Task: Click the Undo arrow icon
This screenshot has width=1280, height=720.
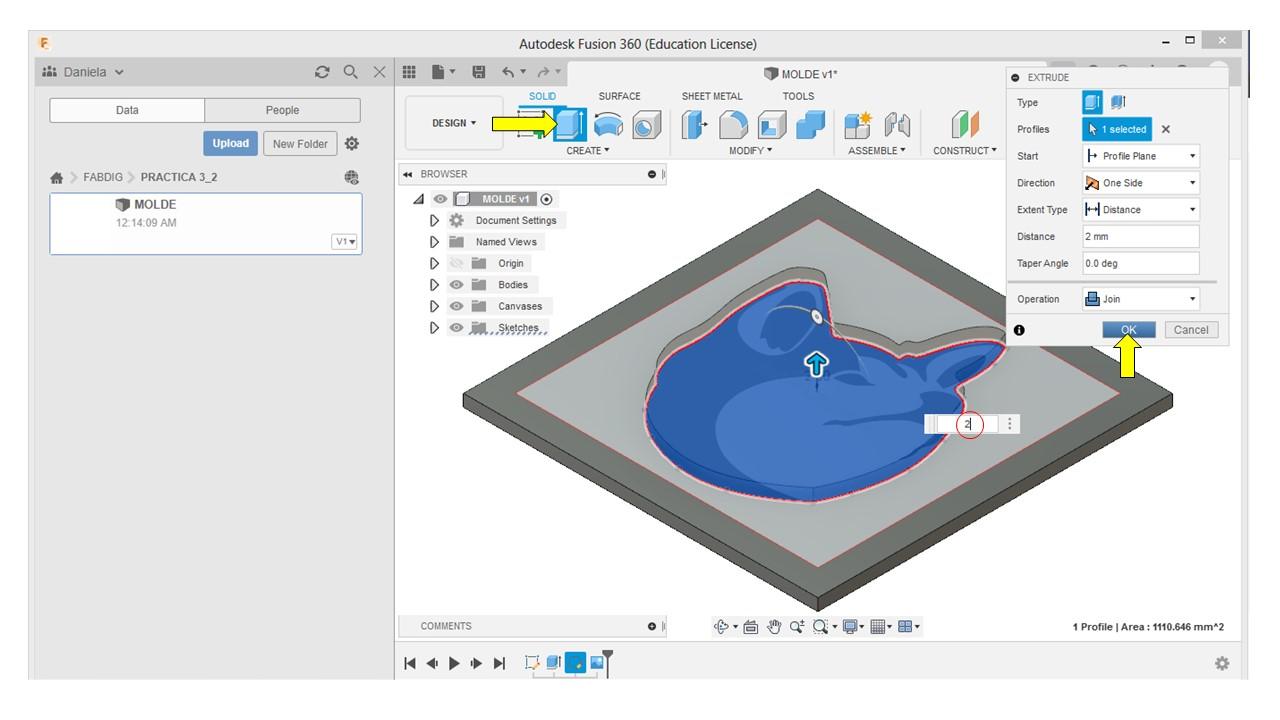Action: tap(507, 73)
